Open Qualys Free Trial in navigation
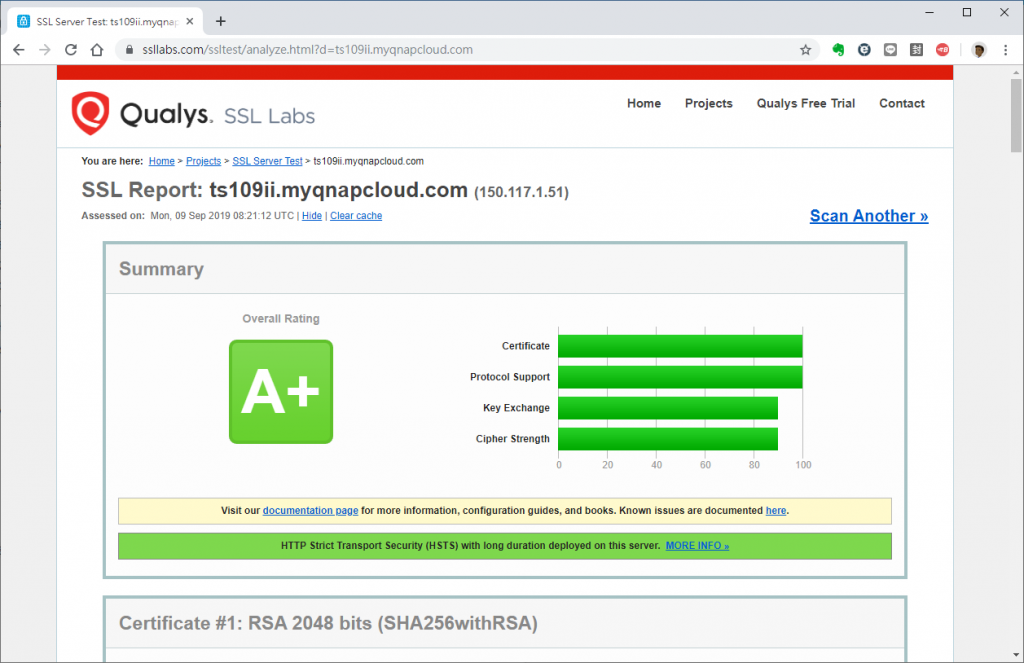Viewport: 1024px width, 663px height. pyautogui.click(x=805, y=103)
